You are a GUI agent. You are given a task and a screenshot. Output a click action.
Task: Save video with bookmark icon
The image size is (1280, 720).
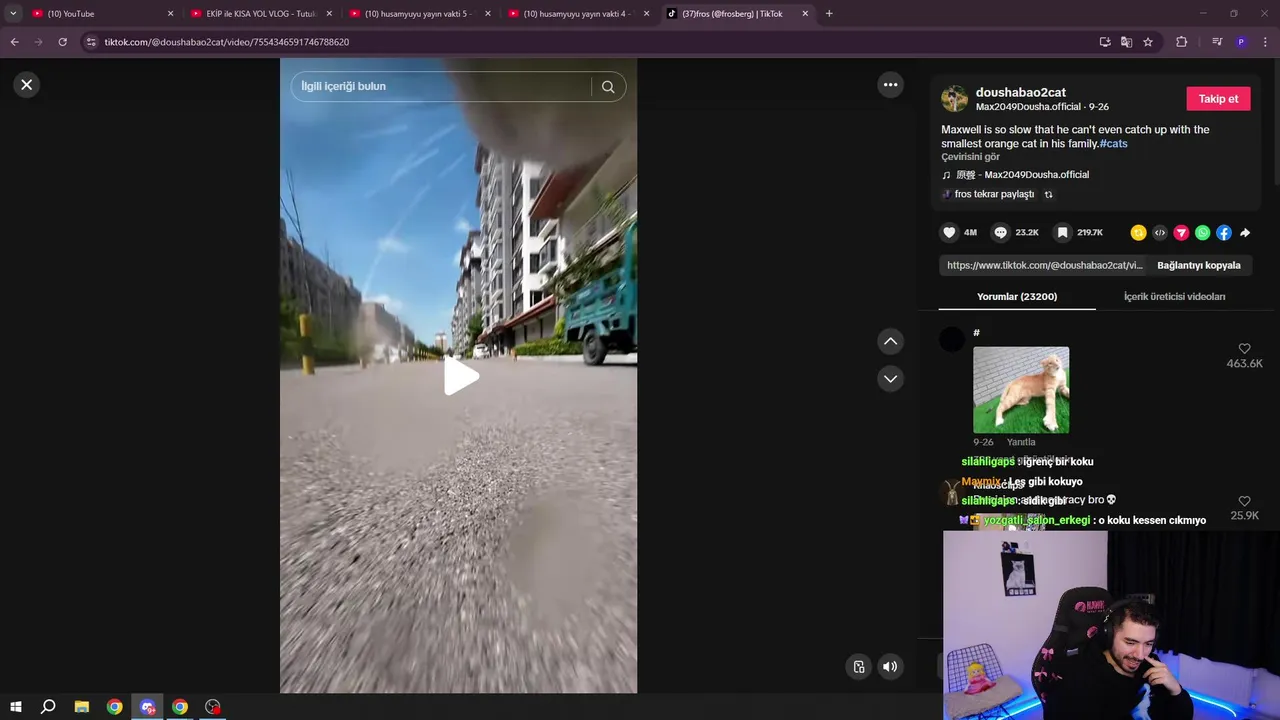pos(1062,233)
